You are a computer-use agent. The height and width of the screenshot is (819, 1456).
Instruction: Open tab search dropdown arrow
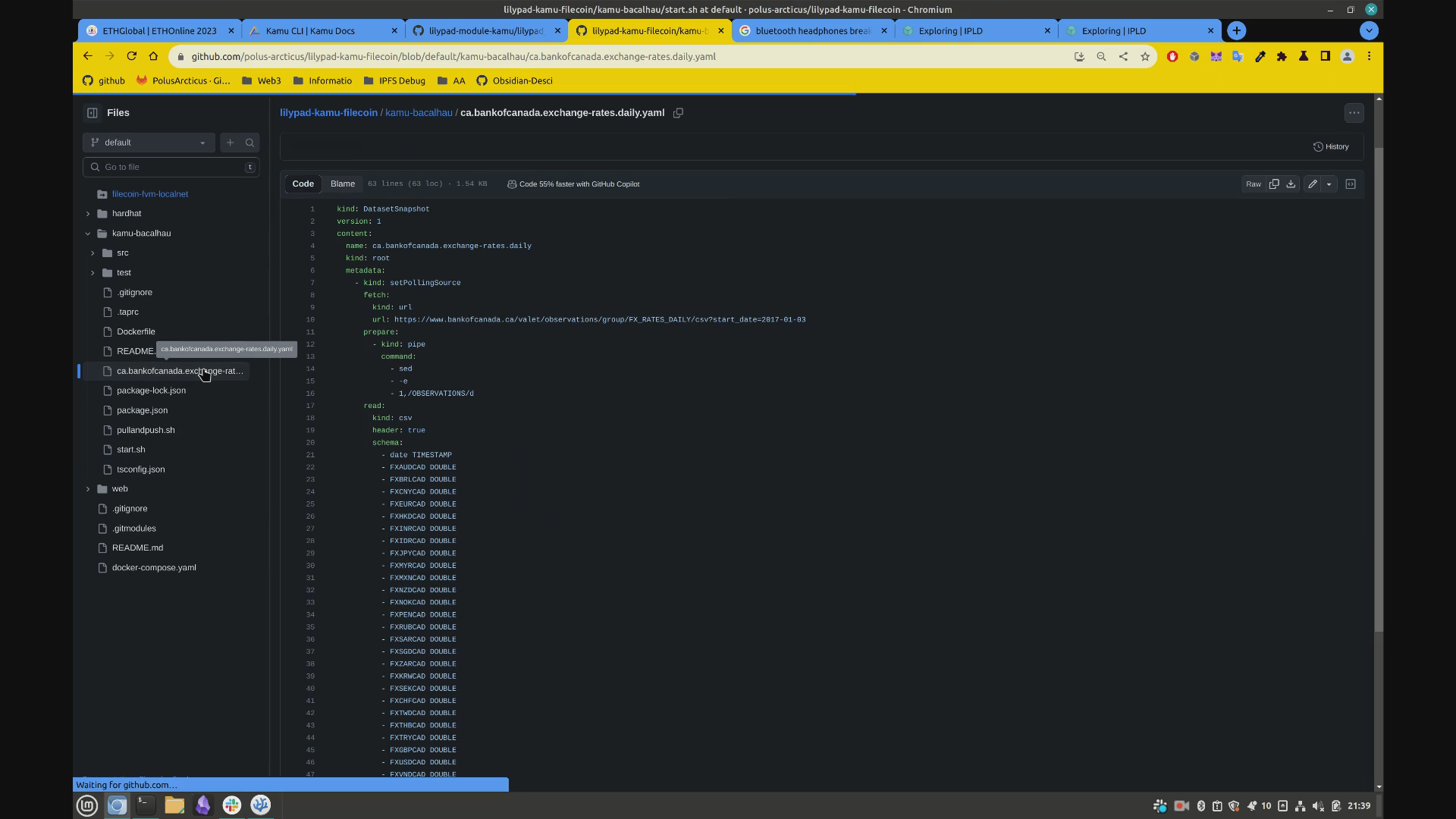click(1368, 31)
